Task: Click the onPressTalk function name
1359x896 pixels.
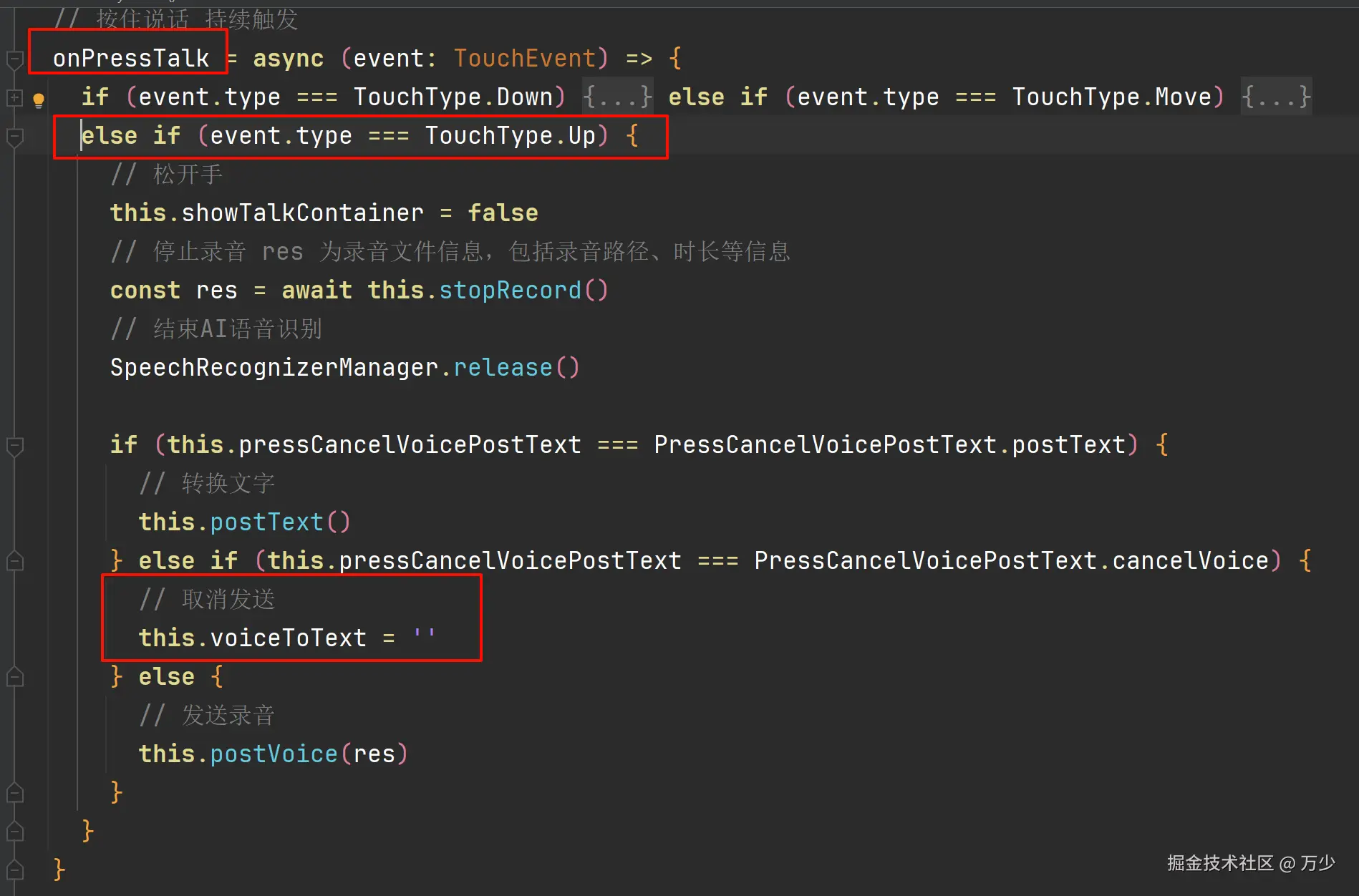Action: coord(131,58)
